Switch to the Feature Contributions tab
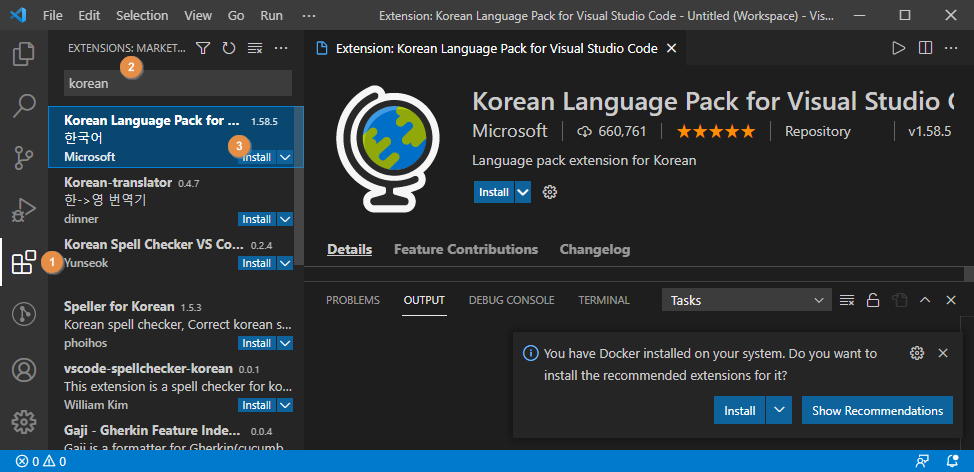The width and height of the screenshot is (974, 472). point(466,250)
